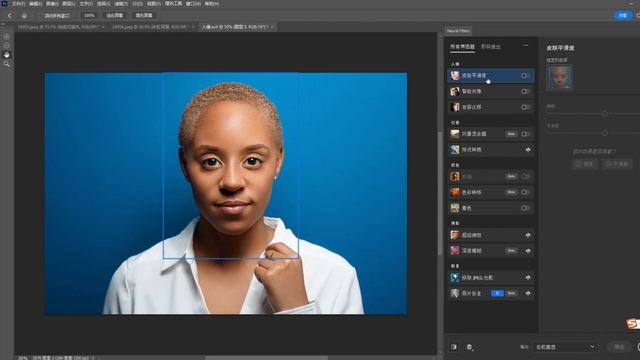Viewport: 640px width, 360px height.
Task: Click the 智能肖像 filter thumbnail icon
Action: (x=455, y=91)
